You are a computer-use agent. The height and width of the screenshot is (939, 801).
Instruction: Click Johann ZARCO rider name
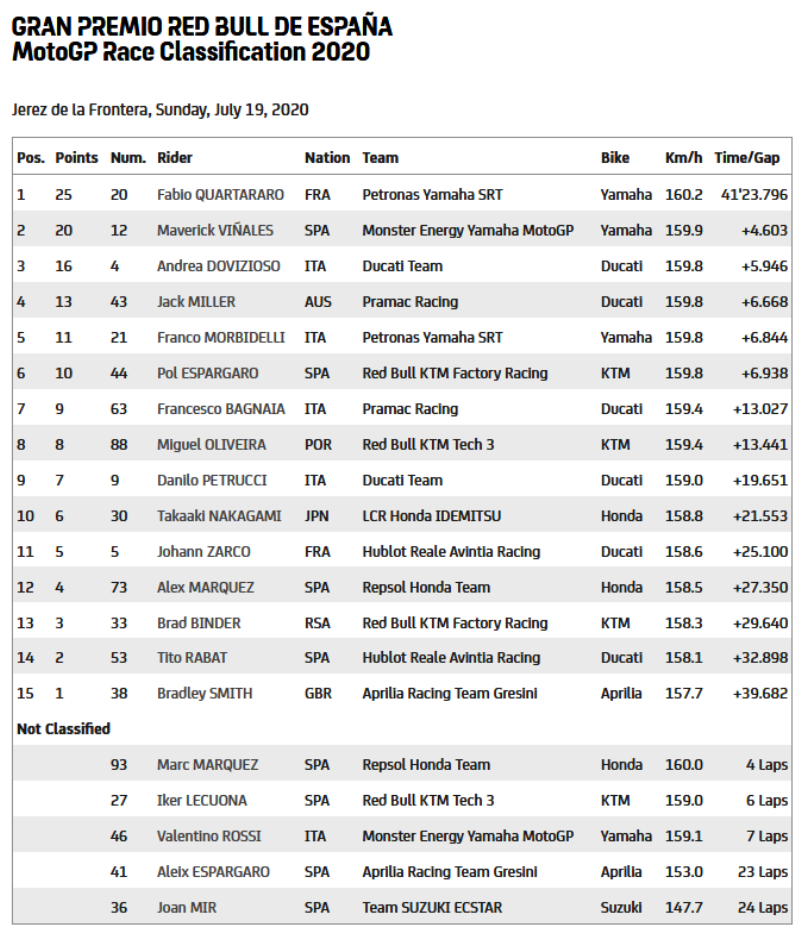[204, 552]
